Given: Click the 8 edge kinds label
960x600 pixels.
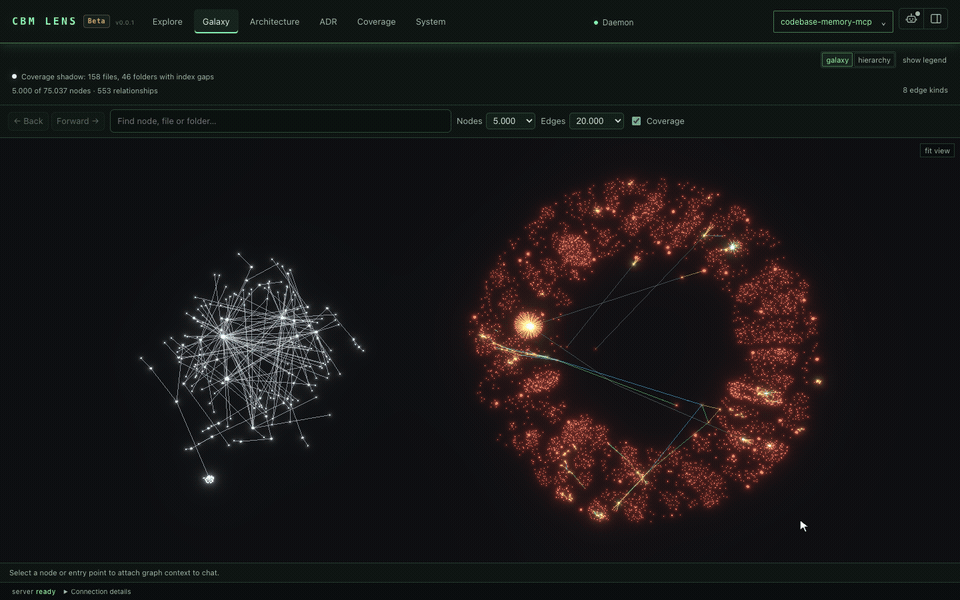Looking at the screenshot, I should (924, 90).
